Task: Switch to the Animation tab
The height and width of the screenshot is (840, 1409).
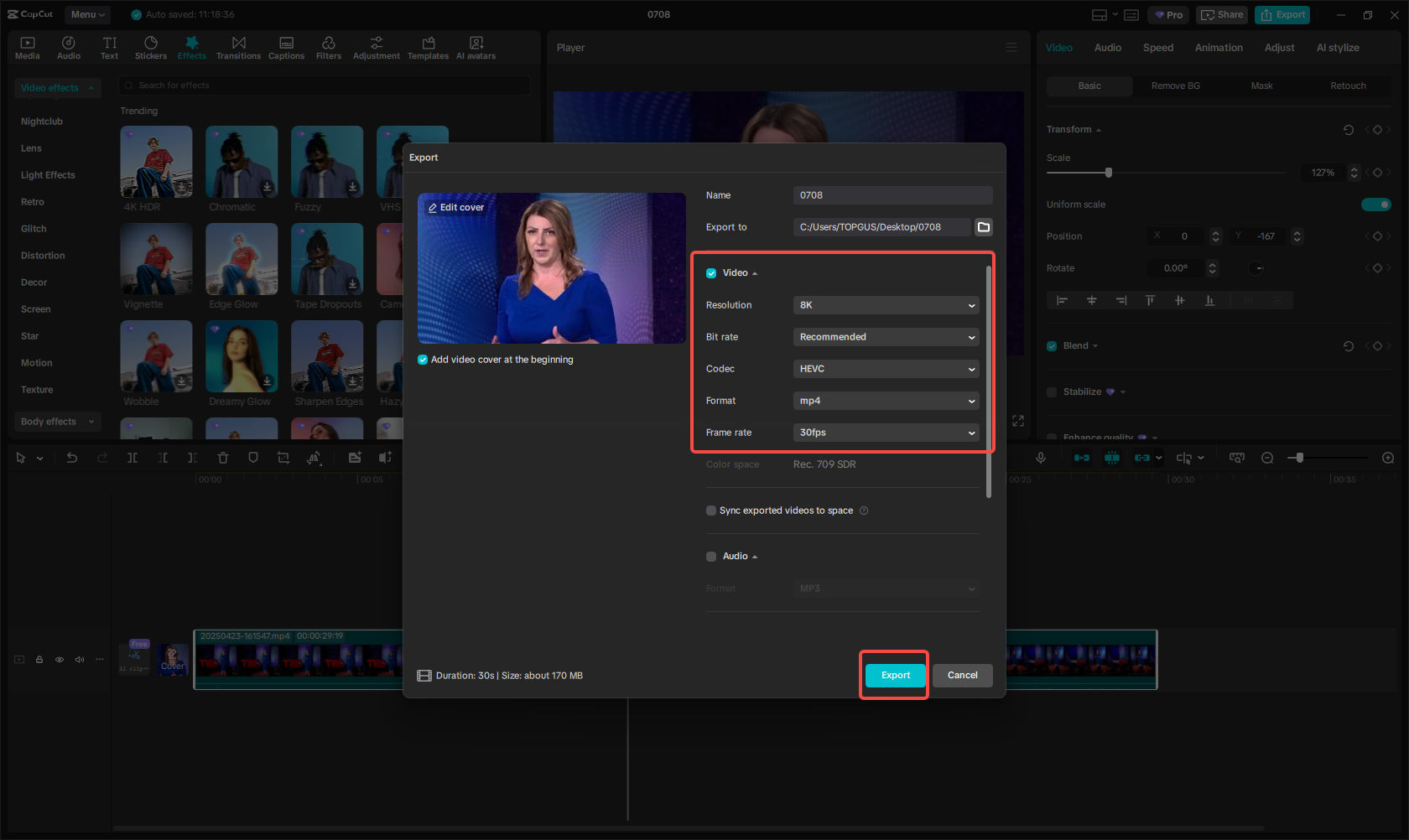Action: (1219, 48)
